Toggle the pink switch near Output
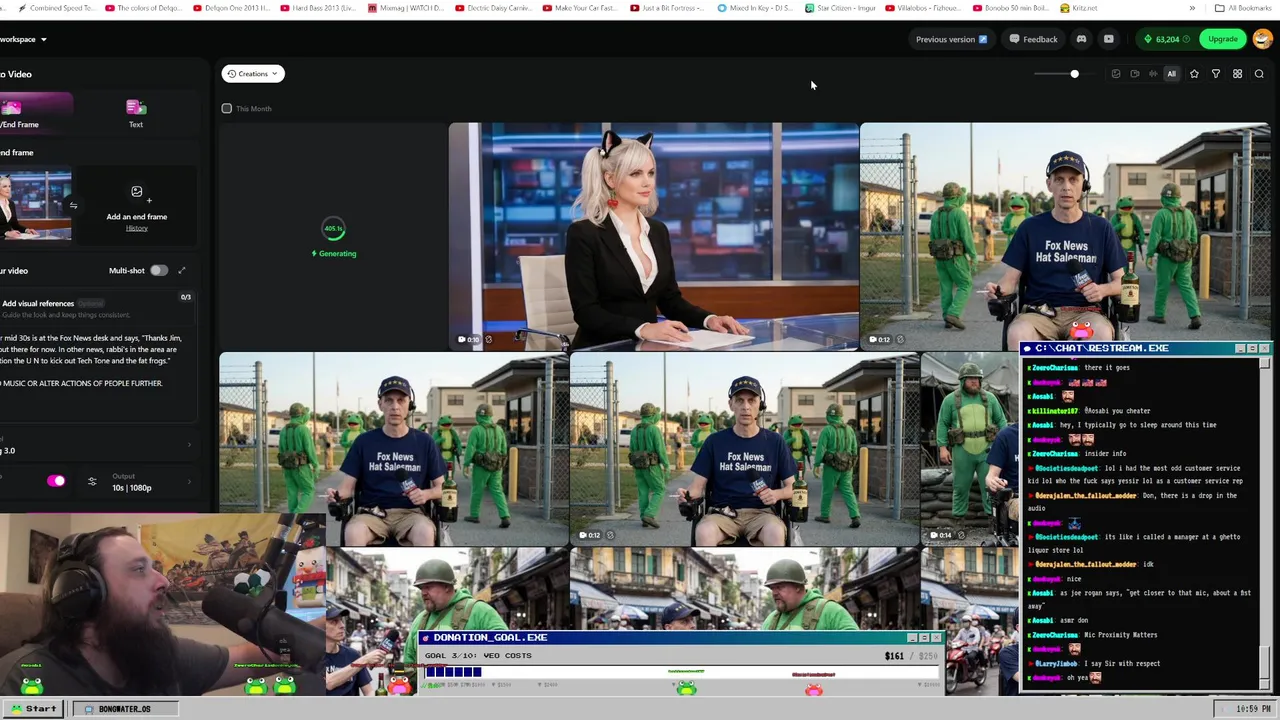This screenshot has width=1280, height=720. [56, 481]
